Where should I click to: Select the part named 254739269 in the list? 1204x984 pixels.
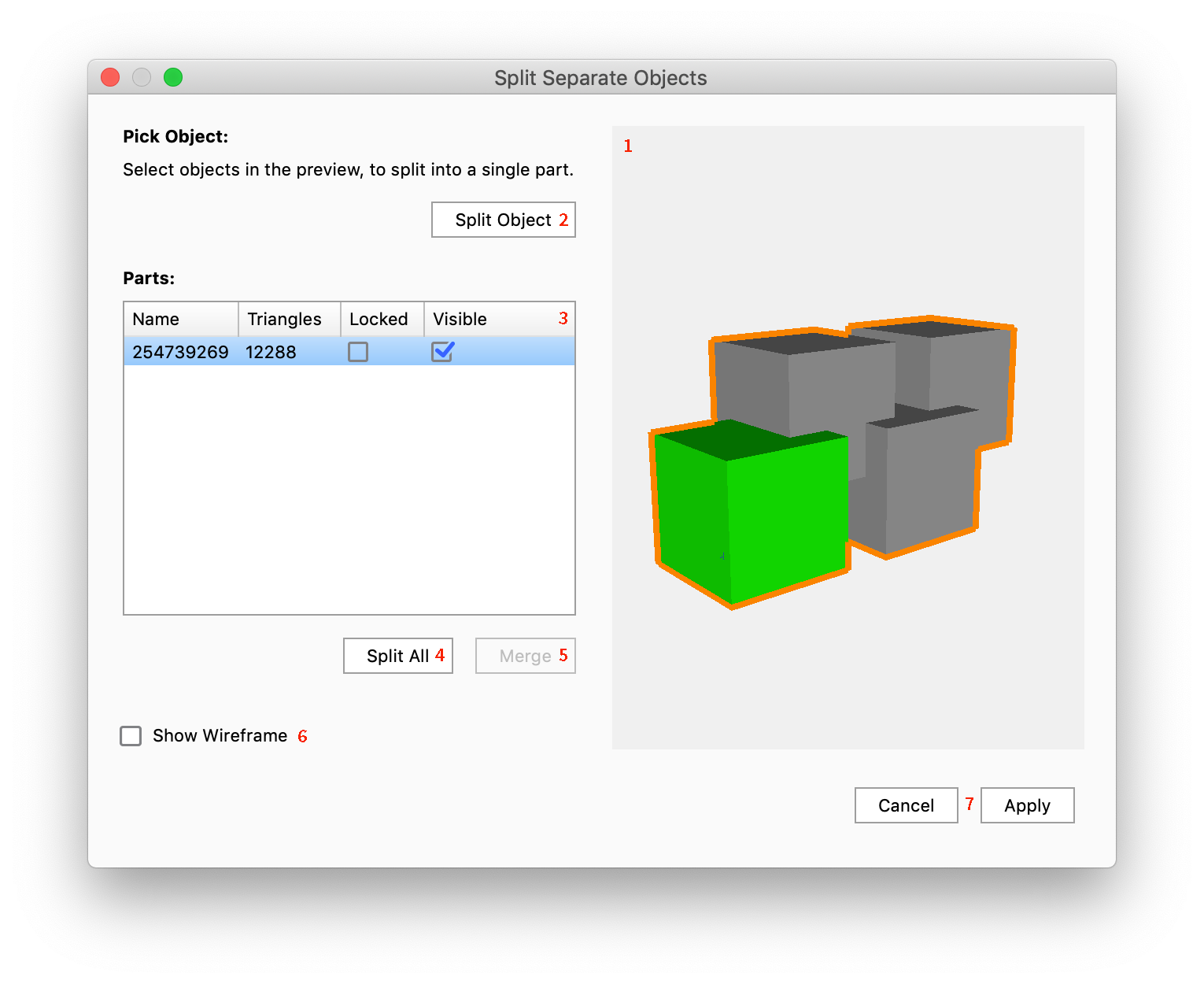click(x=180, y=352)
